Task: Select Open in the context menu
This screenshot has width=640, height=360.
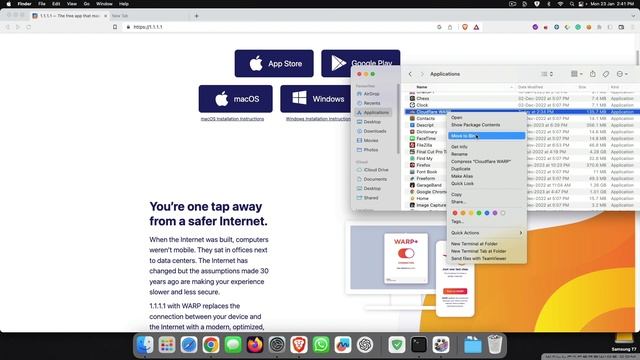Action: coord(456,118)
